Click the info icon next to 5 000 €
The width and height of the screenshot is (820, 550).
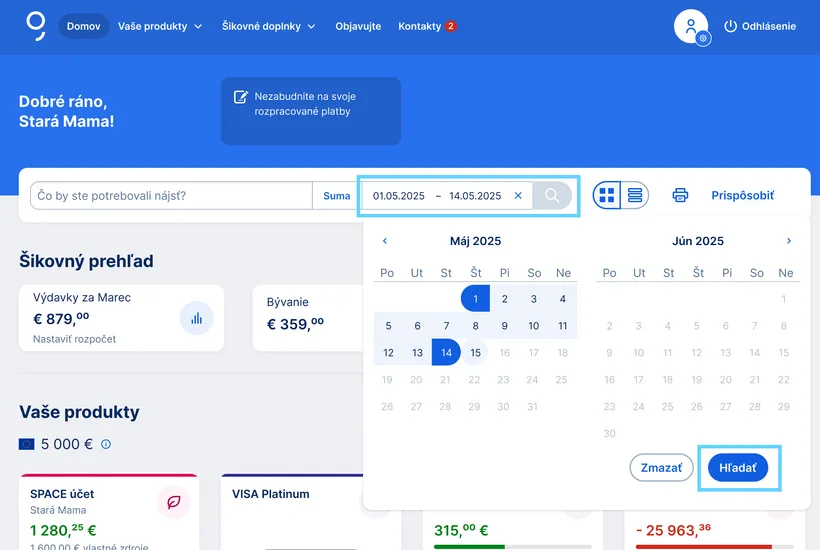click(x=106, y=444)
